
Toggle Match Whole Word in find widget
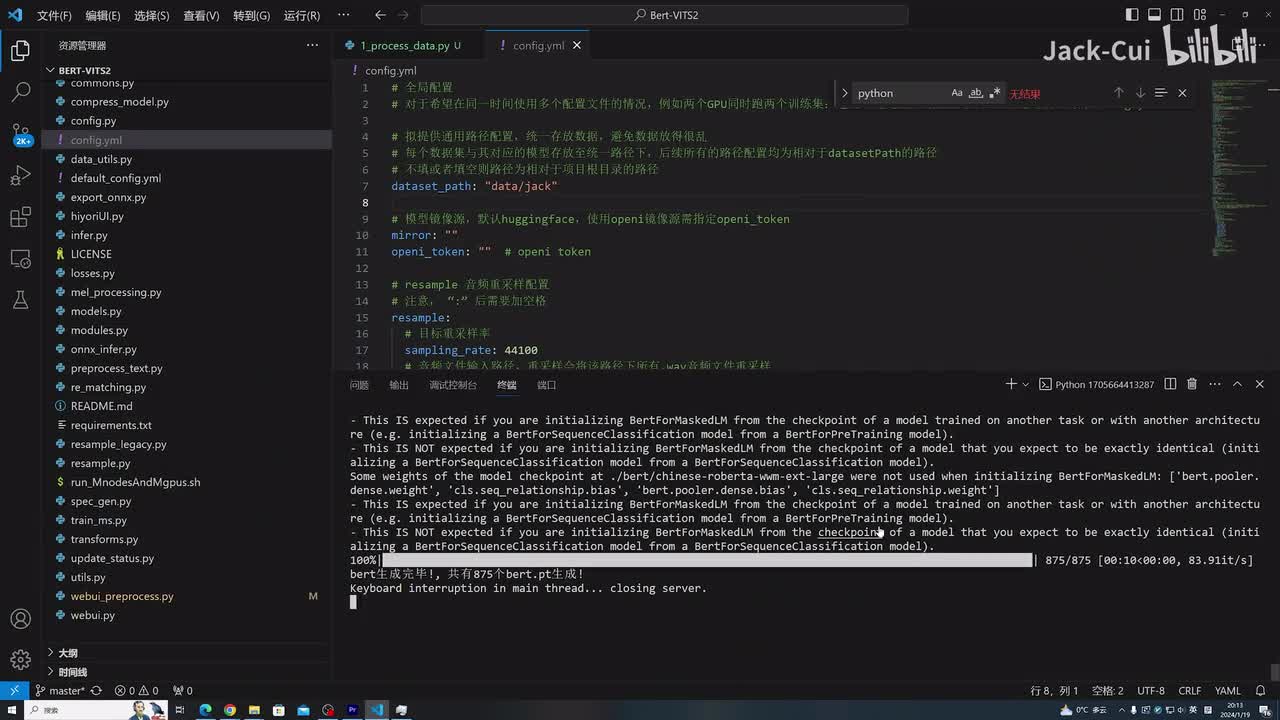tap(976, 93)
